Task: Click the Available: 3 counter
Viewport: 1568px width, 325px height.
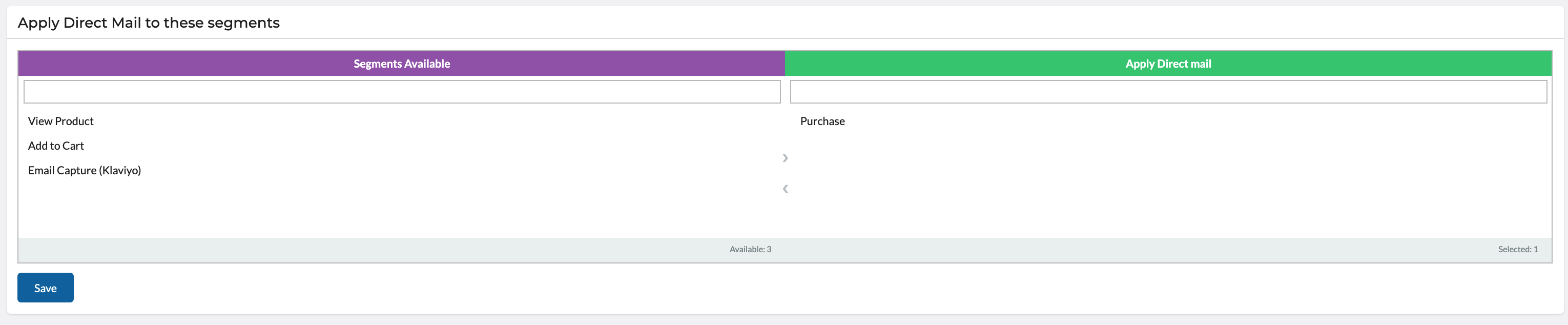Action: pos(750,250)
